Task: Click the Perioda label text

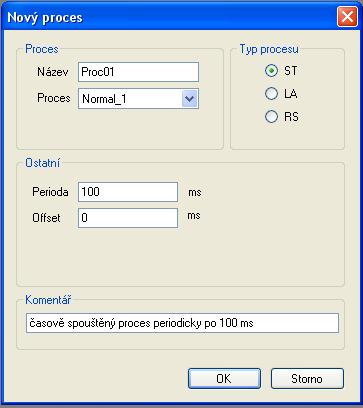Action: coord(50,192)
